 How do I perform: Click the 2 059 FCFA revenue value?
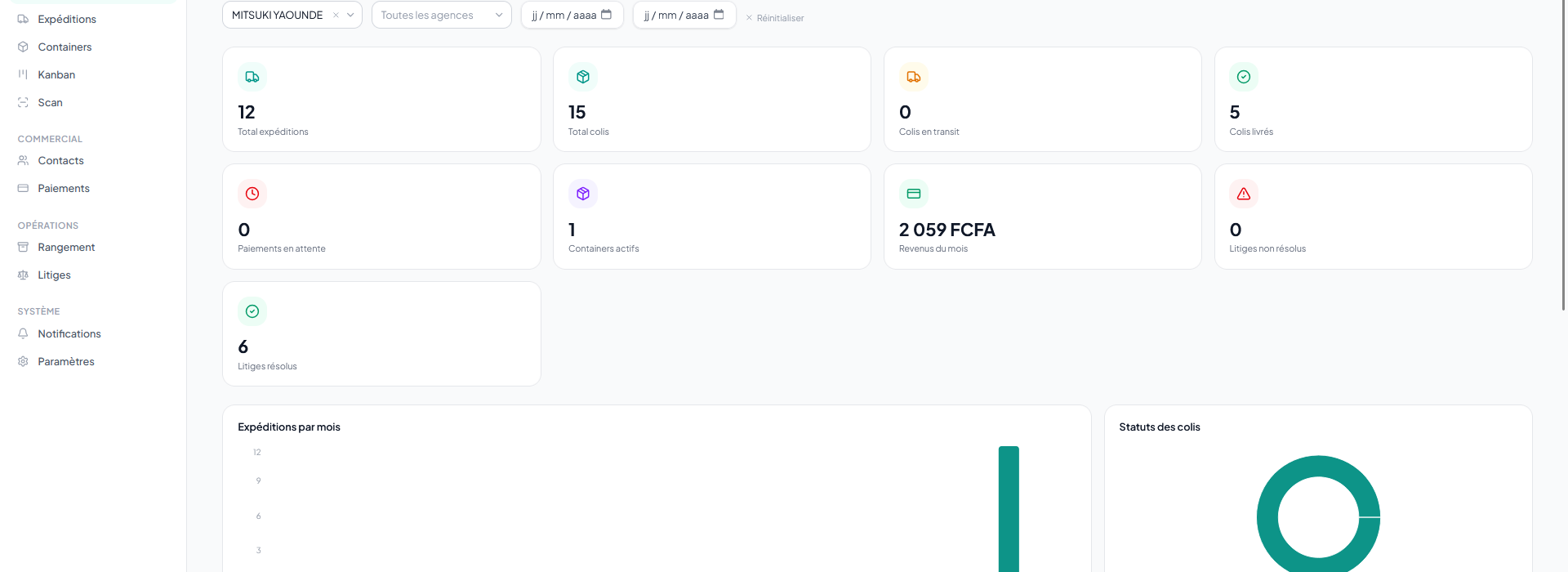pos(947,230)
